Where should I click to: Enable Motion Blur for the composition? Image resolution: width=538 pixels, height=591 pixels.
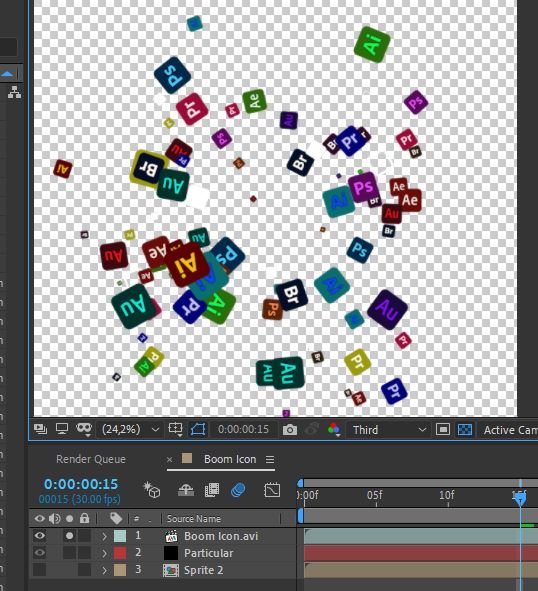pos(238,490)
